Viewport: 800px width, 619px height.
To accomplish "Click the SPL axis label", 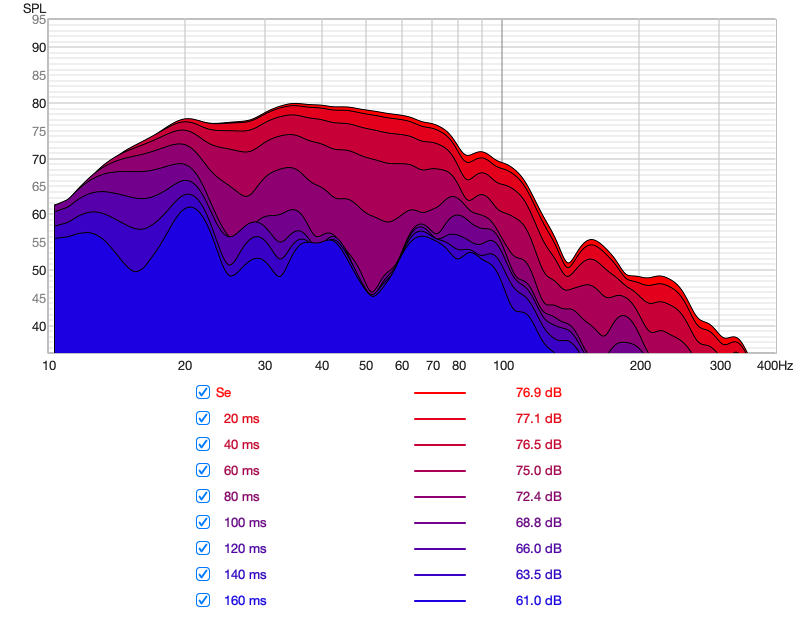I will (x=34, y=8).
